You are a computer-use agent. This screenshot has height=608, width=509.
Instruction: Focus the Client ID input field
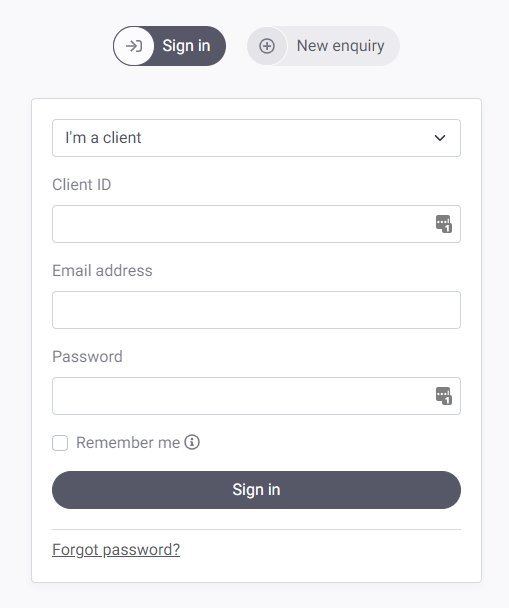(x=256, y=224)
